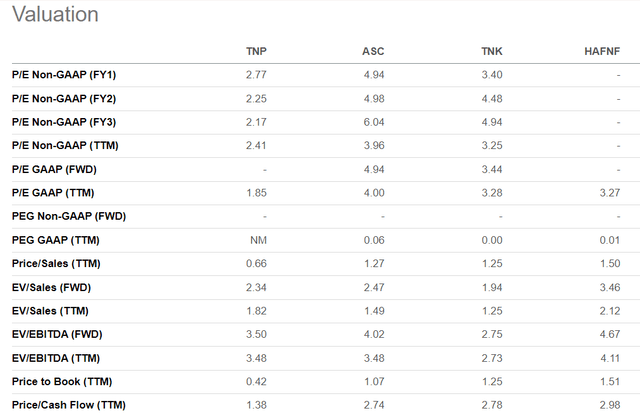Select the Price/Cash Flow (TTM) row label
640x418 pixels.
pyautogui.click(x=69, y=405)
